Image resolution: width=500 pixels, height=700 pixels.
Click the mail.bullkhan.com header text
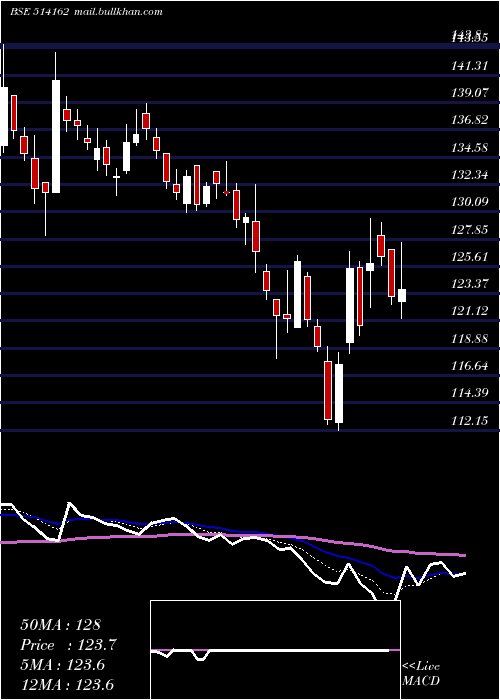click(x=117, y=12)
